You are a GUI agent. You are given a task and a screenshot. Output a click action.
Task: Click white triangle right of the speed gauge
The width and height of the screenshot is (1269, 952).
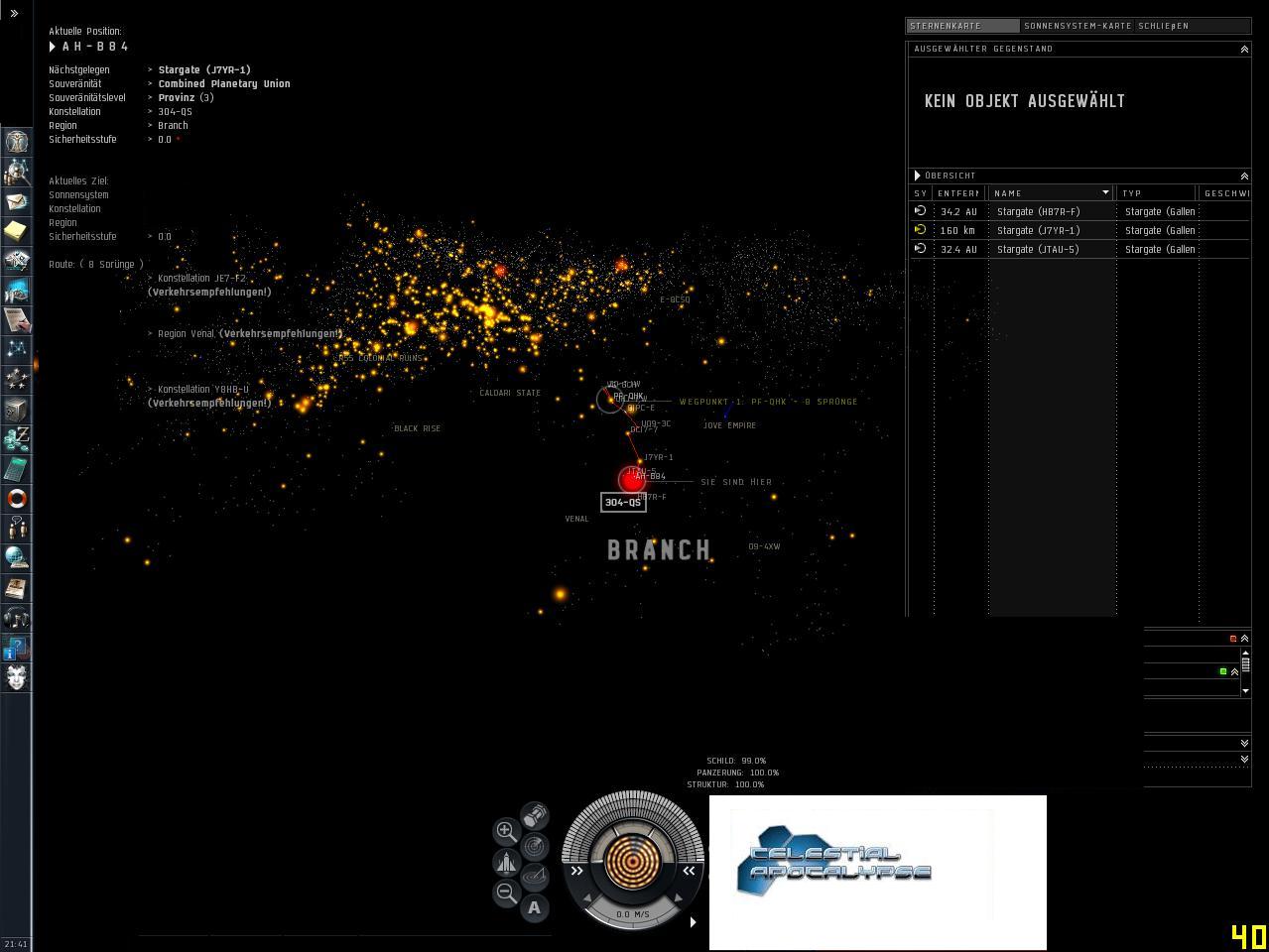point(693,921)
